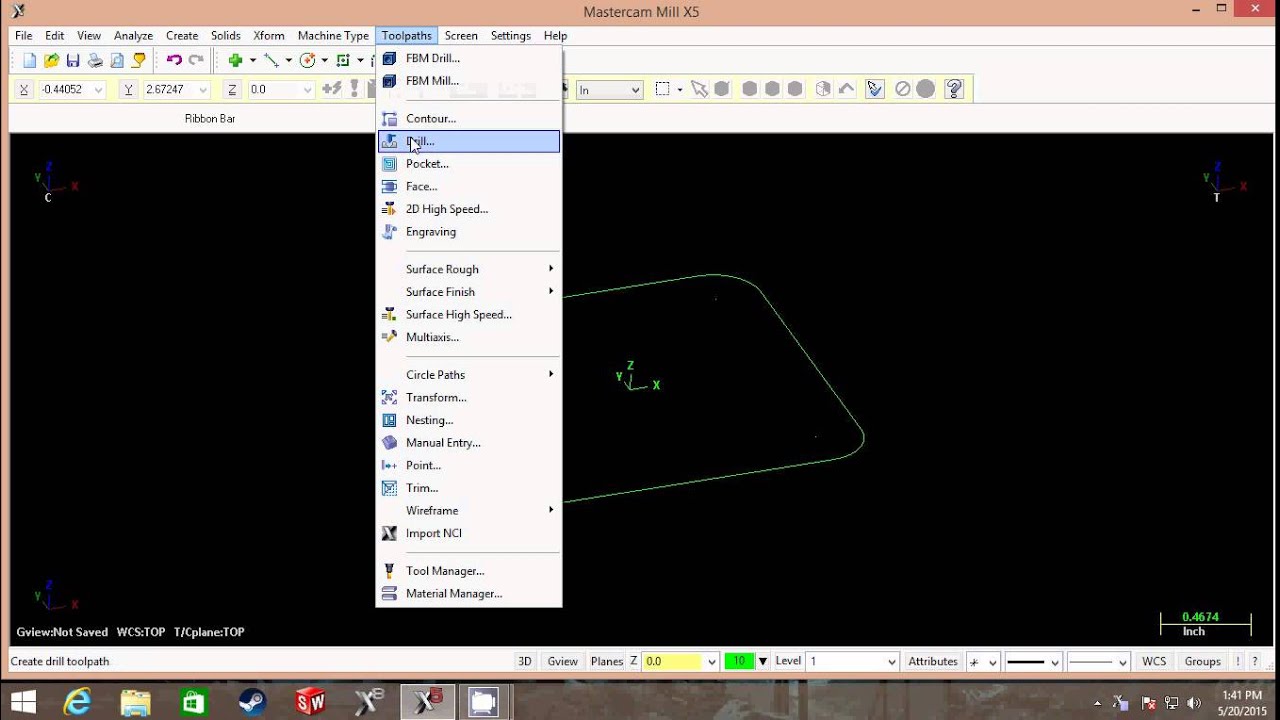Click the Undo arrow icon
1280x720 pixels.
click(x=174, y=60)
